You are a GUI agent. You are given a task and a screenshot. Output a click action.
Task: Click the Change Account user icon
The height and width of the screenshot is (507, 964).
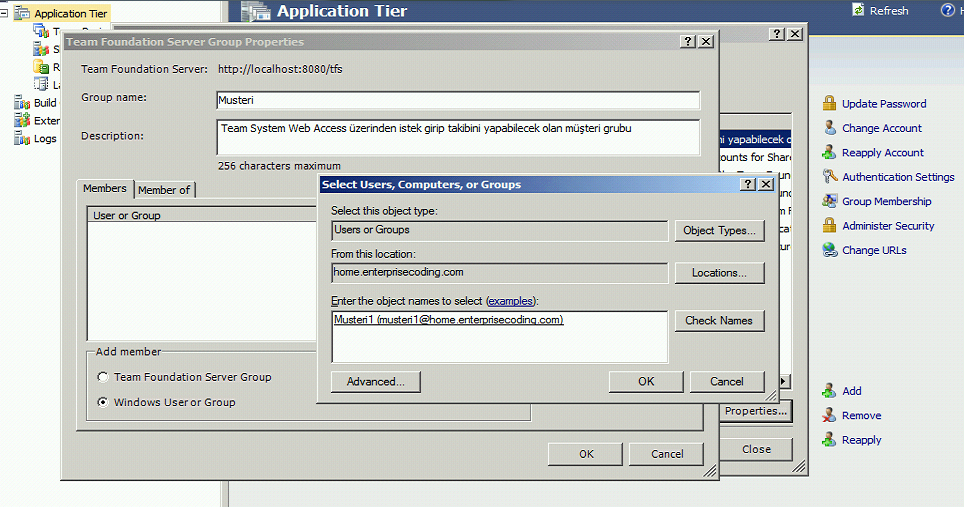[x=829, y=128]
